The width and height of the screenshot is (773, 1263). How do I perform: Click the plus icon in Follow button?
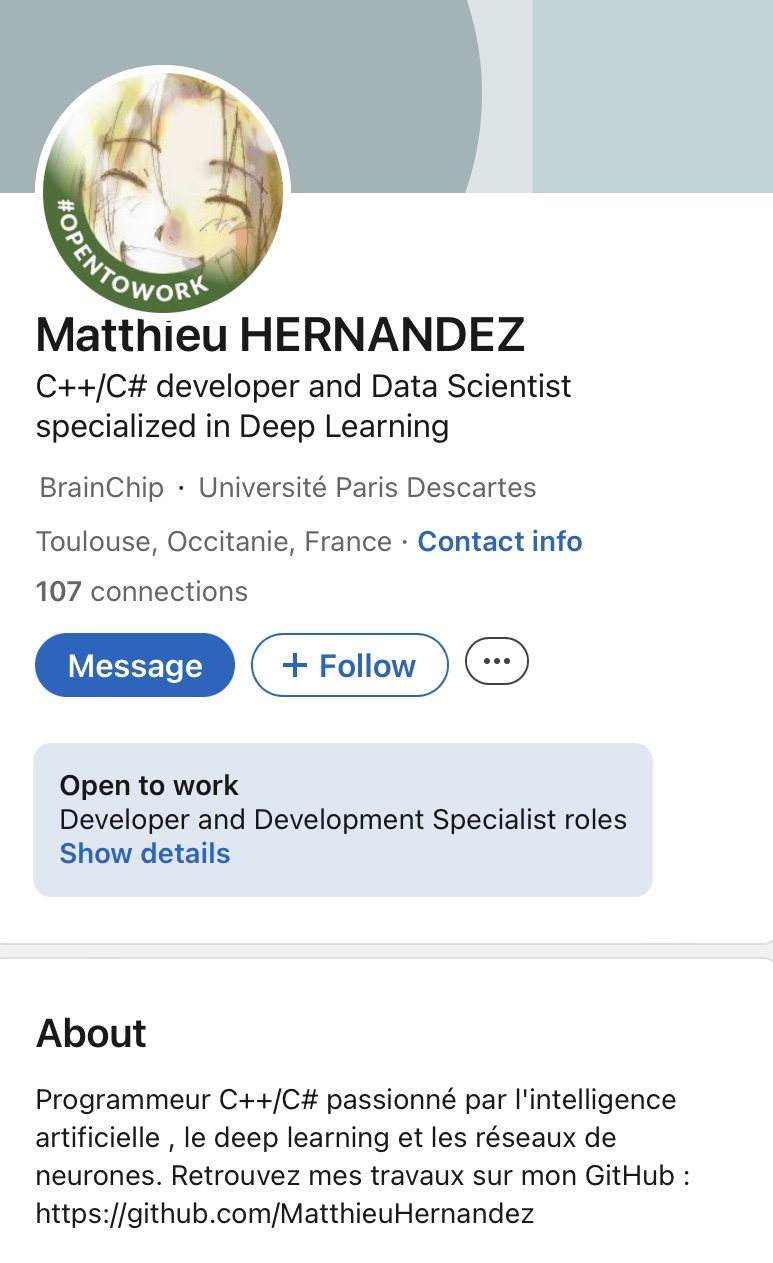(295, 665)
